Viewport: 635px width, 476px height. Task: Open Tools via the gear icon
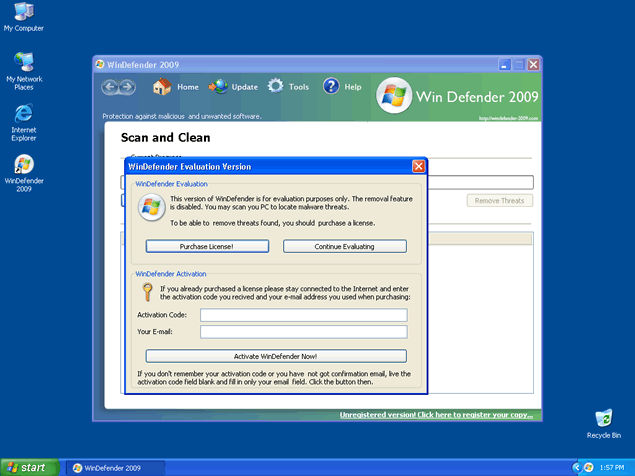275,87
